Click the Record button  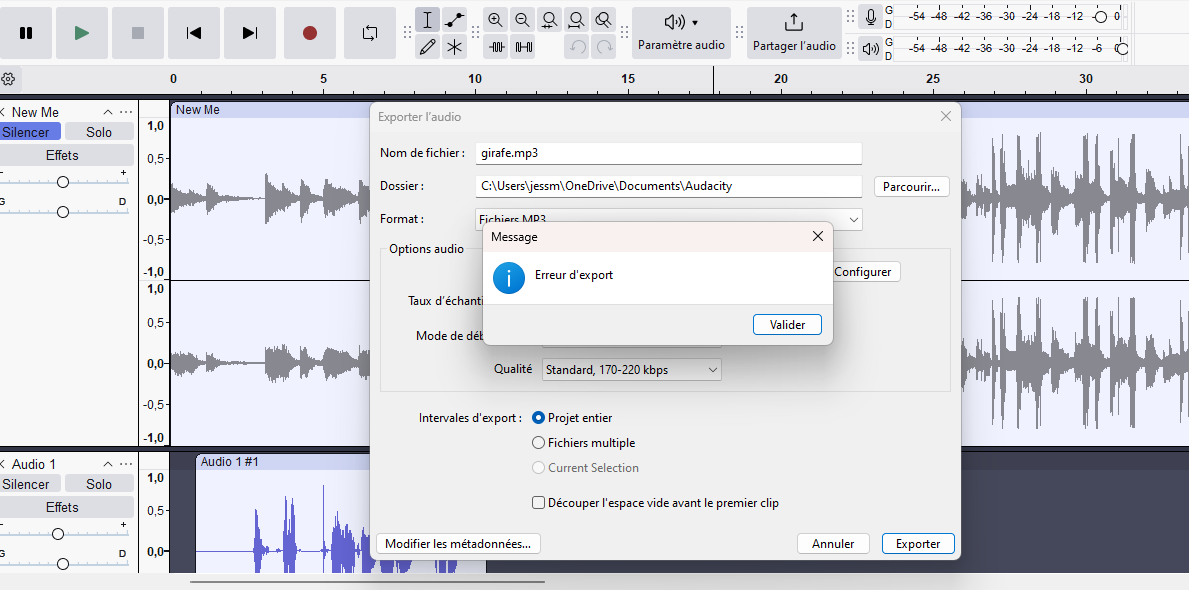[310, 33]
